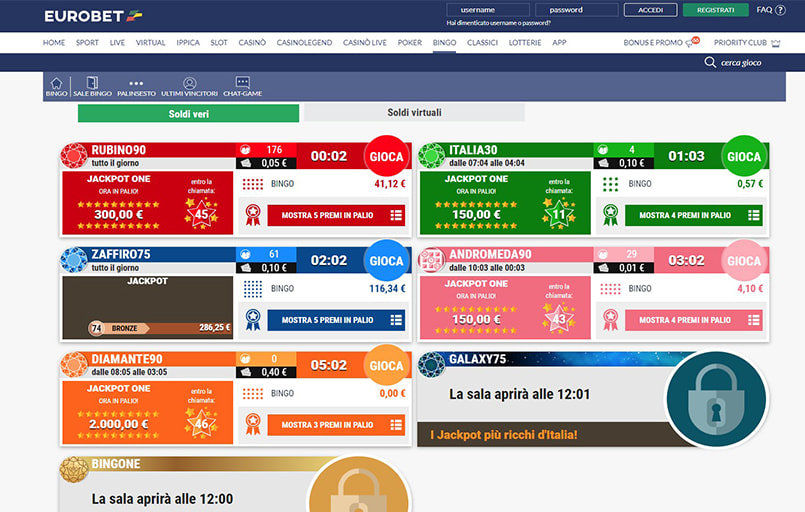Image resolution: width=805 pixels, height=512 pixels.
Task: Click the Hai dimenticato username o password link
Action: coord(498,22)
